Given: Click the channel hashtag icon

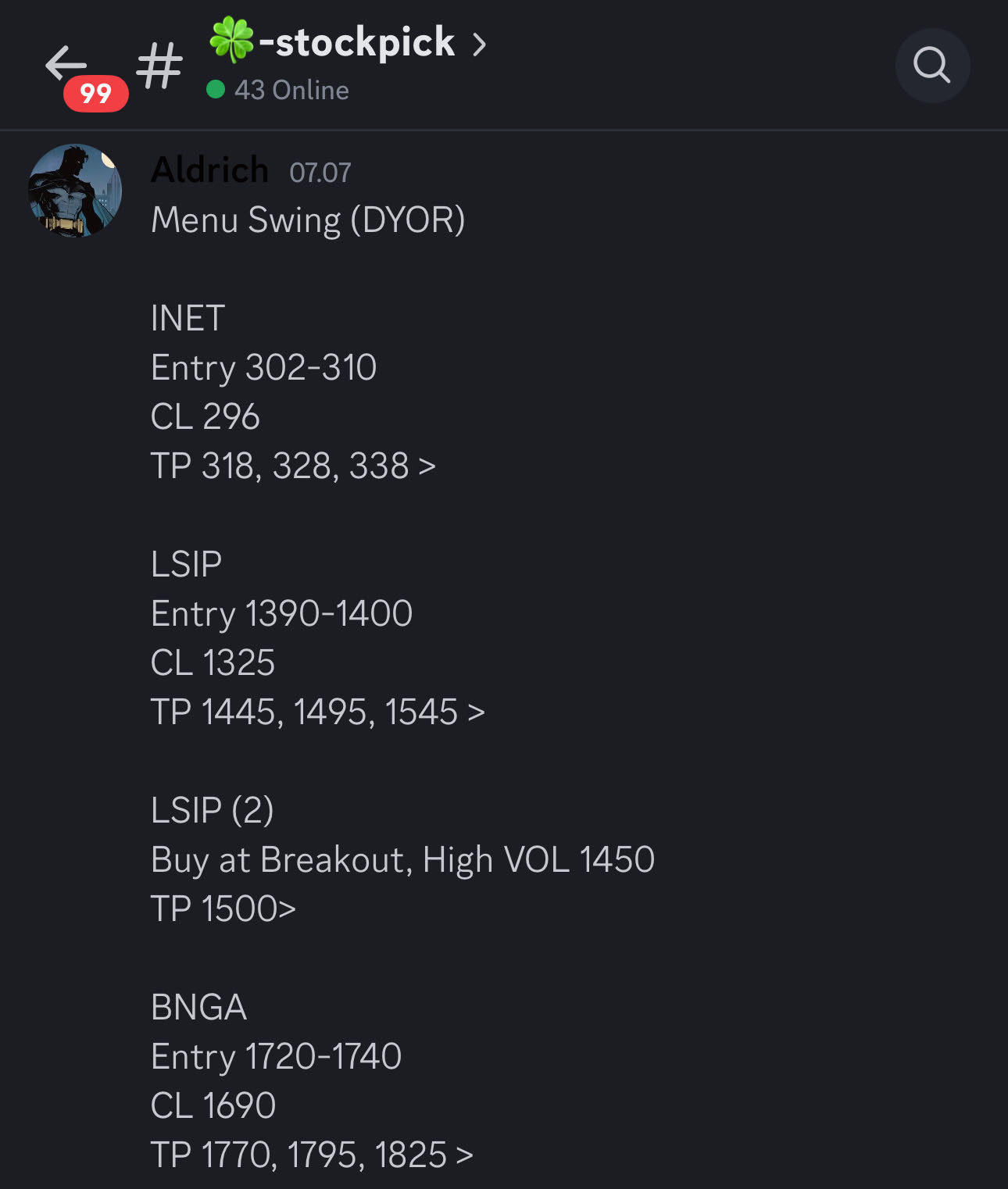Looking at the screenshot, I should (159, 66).
